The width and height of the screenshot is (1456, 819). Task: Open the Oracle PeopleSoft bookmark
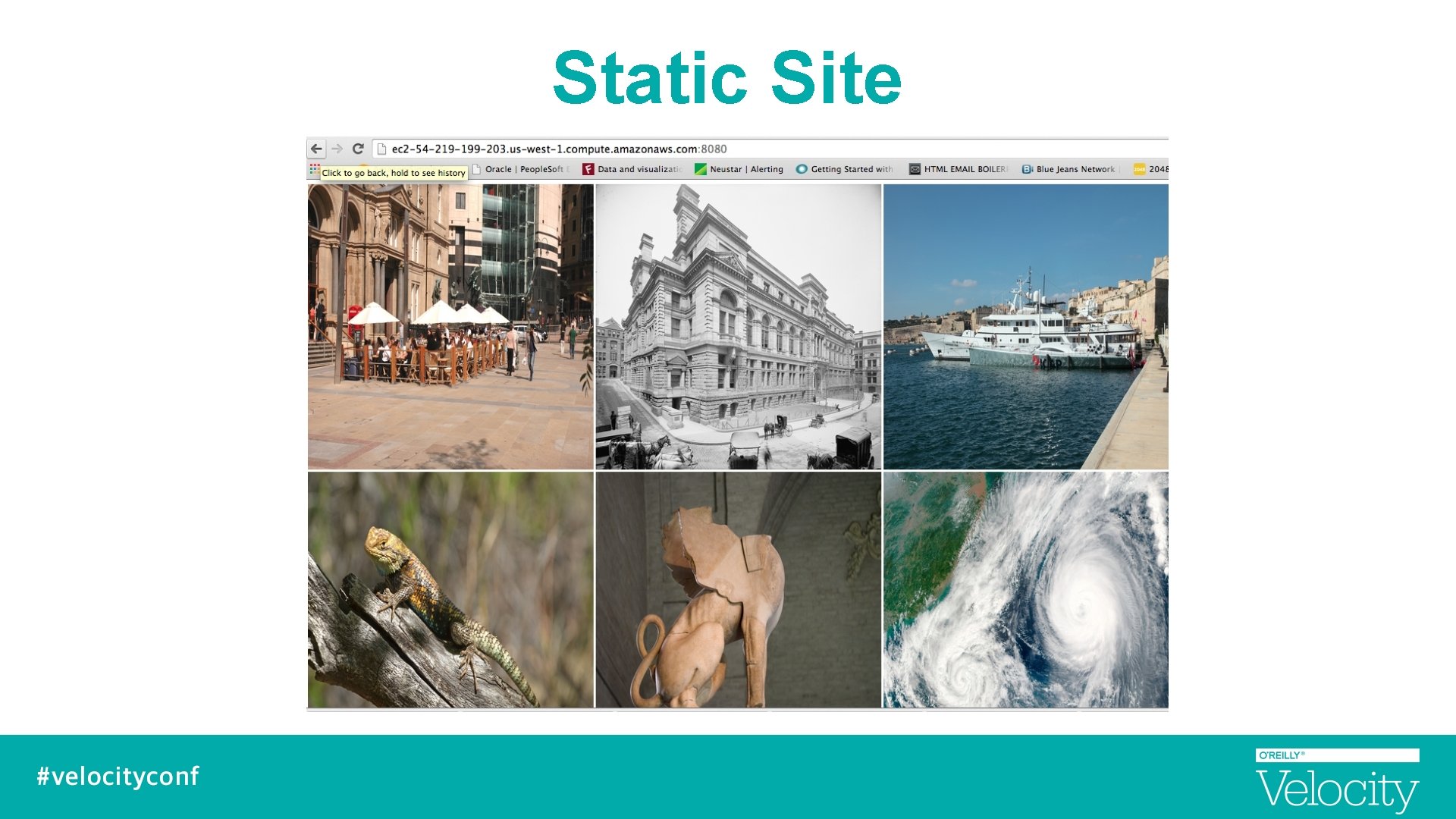coord(523,169)
